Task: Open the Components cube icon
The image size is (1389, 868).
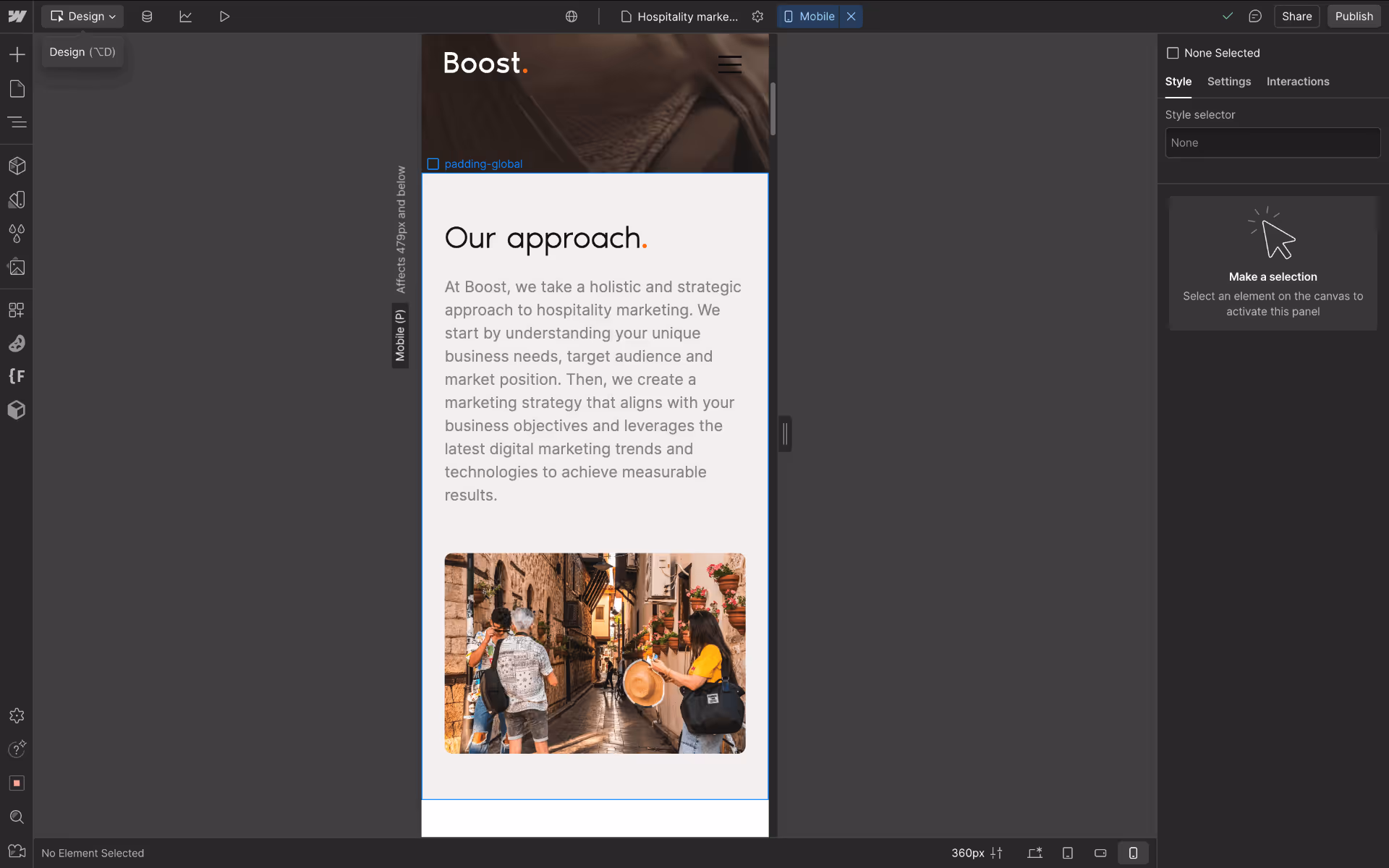Action: (17, 166)
